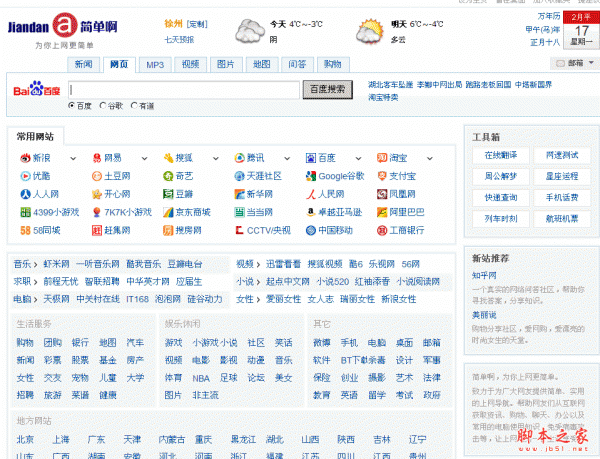600x459 pixels.
Task: Open the Kaixin (开心网) icon
Action: [97, 194]
